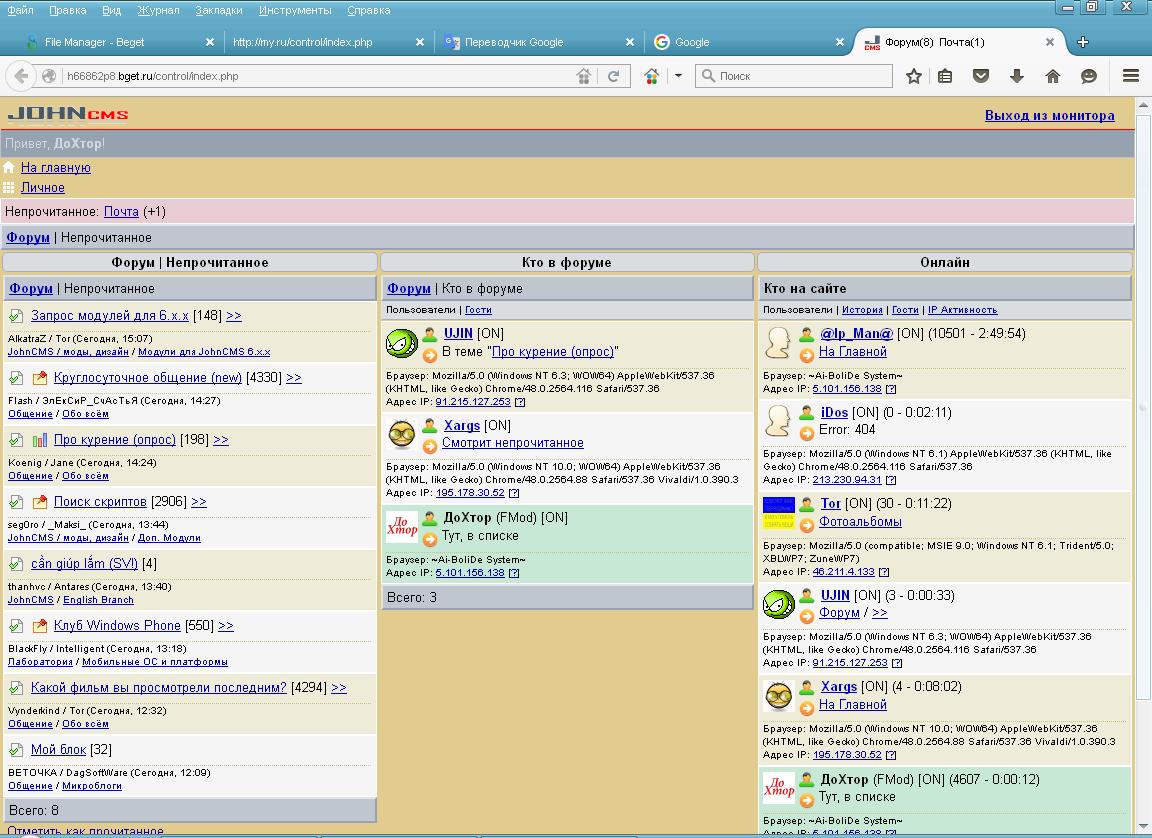The height and width of the screenshot is (838, 1152).
Task: Open the "Закладки" menu
Action: pos(219,10)
